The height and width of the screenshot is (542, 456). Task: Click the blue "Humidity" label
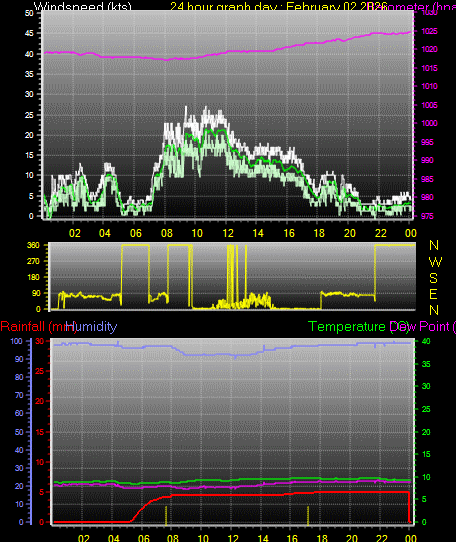(x=91, y=327)
